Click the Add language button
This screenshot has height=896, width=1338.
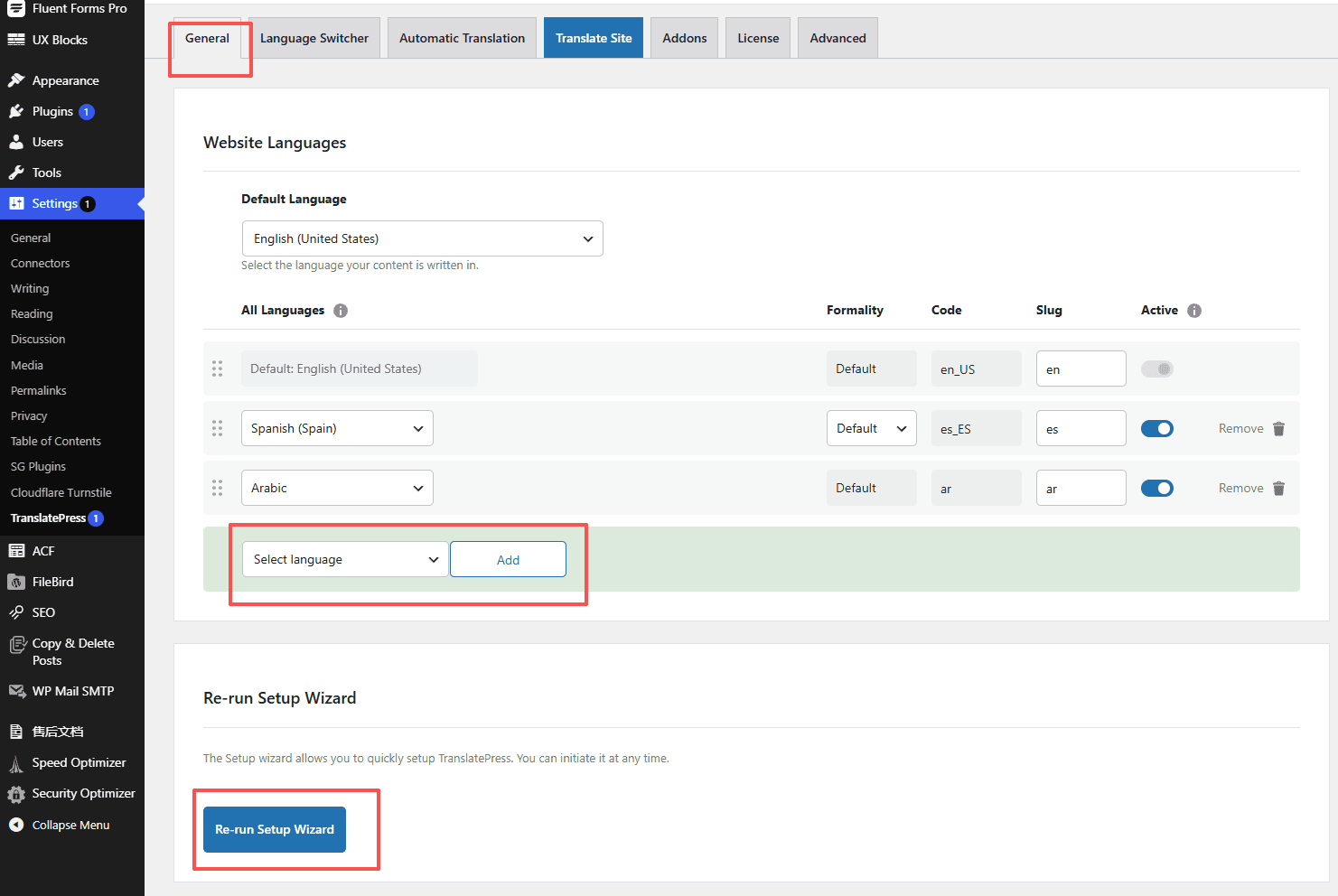tap(508, 559)
